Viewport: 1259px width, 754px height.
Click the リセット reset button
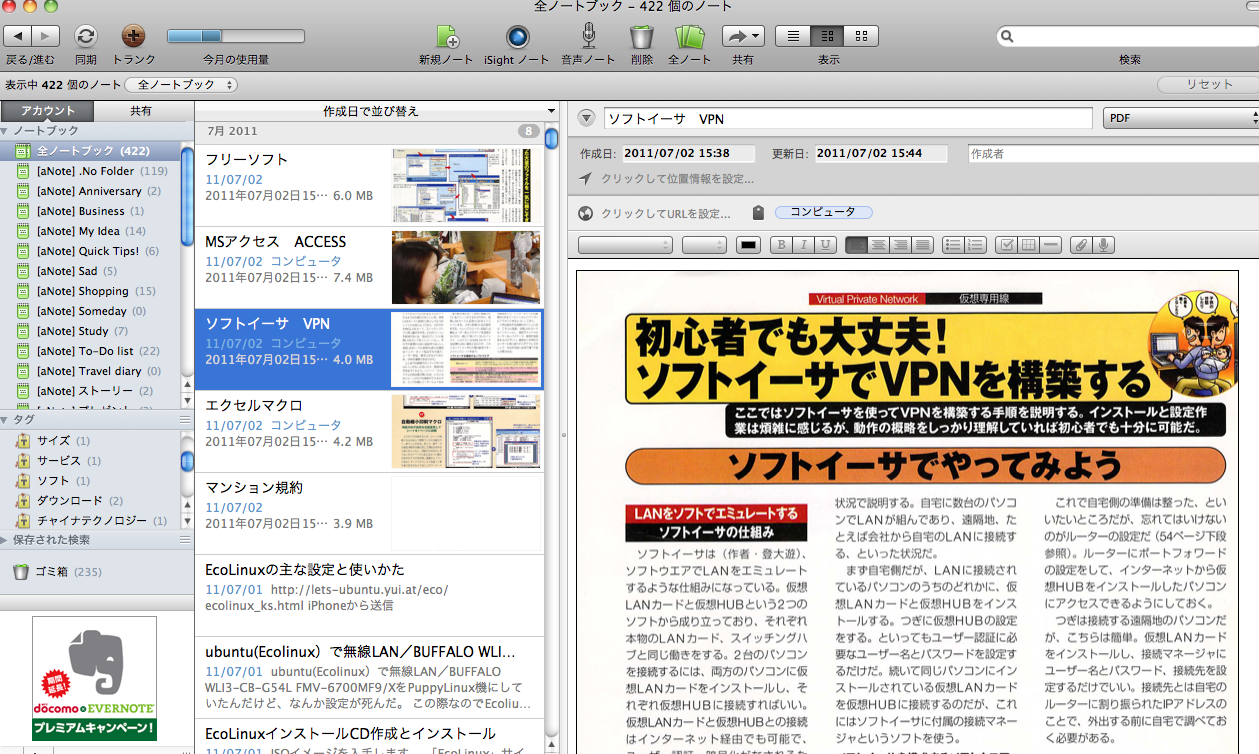click(1209, 85)
